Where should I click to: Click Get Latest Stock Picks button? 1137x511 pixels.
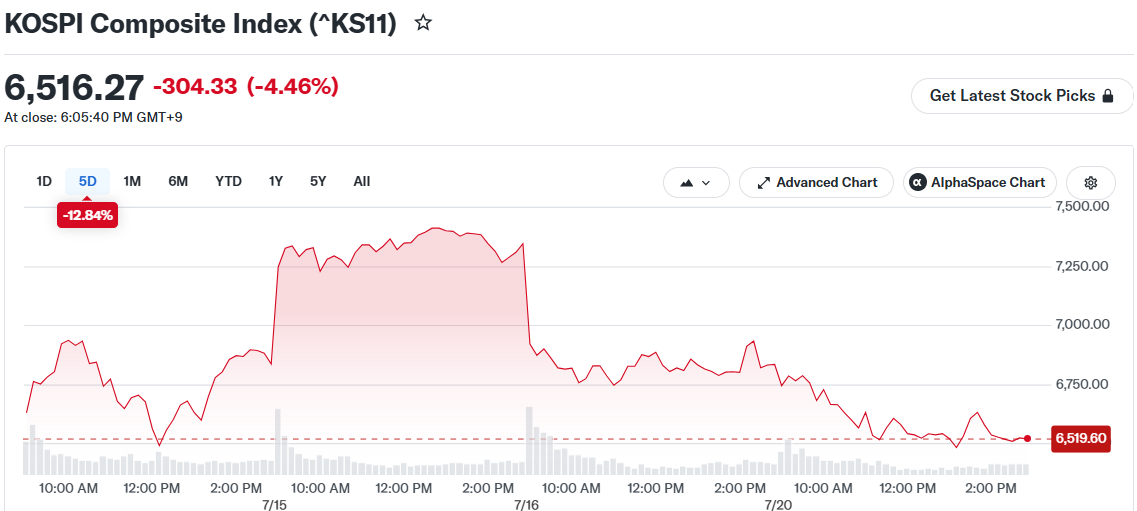(1022, 96)
